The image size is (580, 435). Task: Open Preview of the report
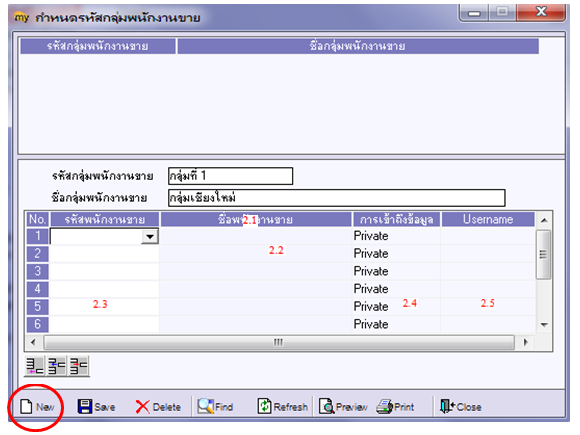[x=326, y=406]
